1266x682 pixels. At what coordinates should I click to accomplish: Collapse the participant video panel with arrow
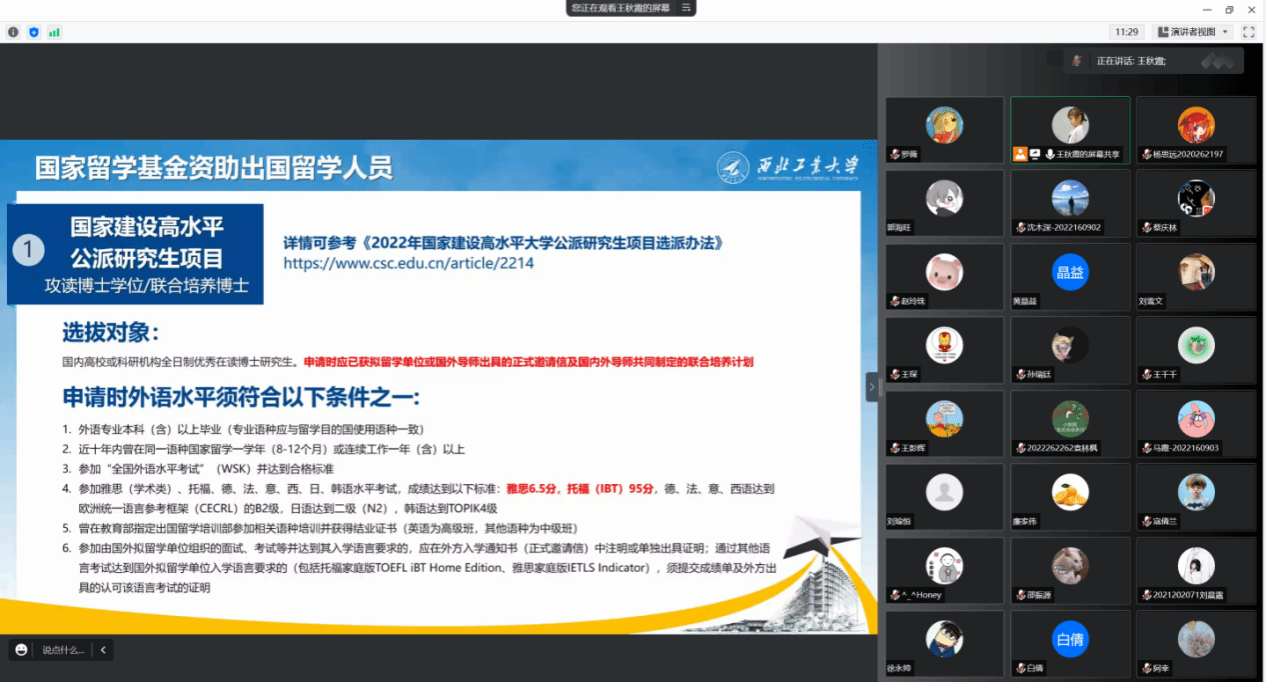click(x=871, y=387)
